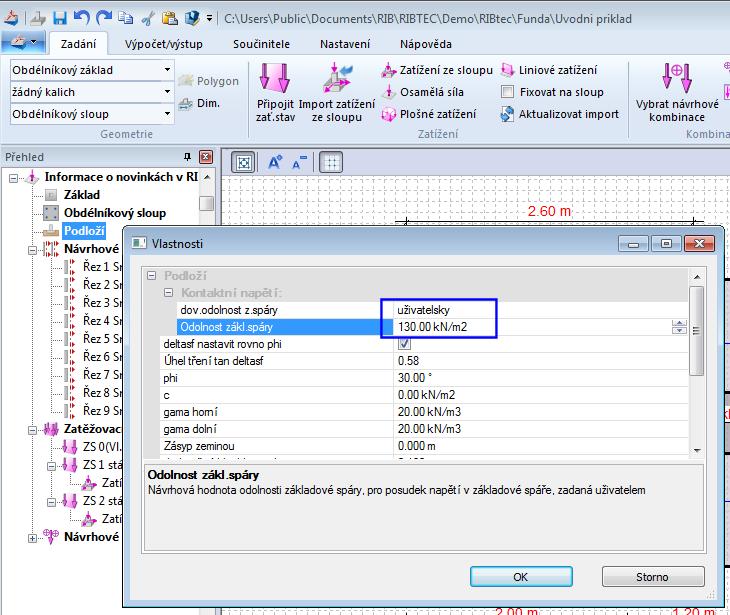Click the Undo arrow icon
The image size is (730, 615).
[x=82, y=18]
